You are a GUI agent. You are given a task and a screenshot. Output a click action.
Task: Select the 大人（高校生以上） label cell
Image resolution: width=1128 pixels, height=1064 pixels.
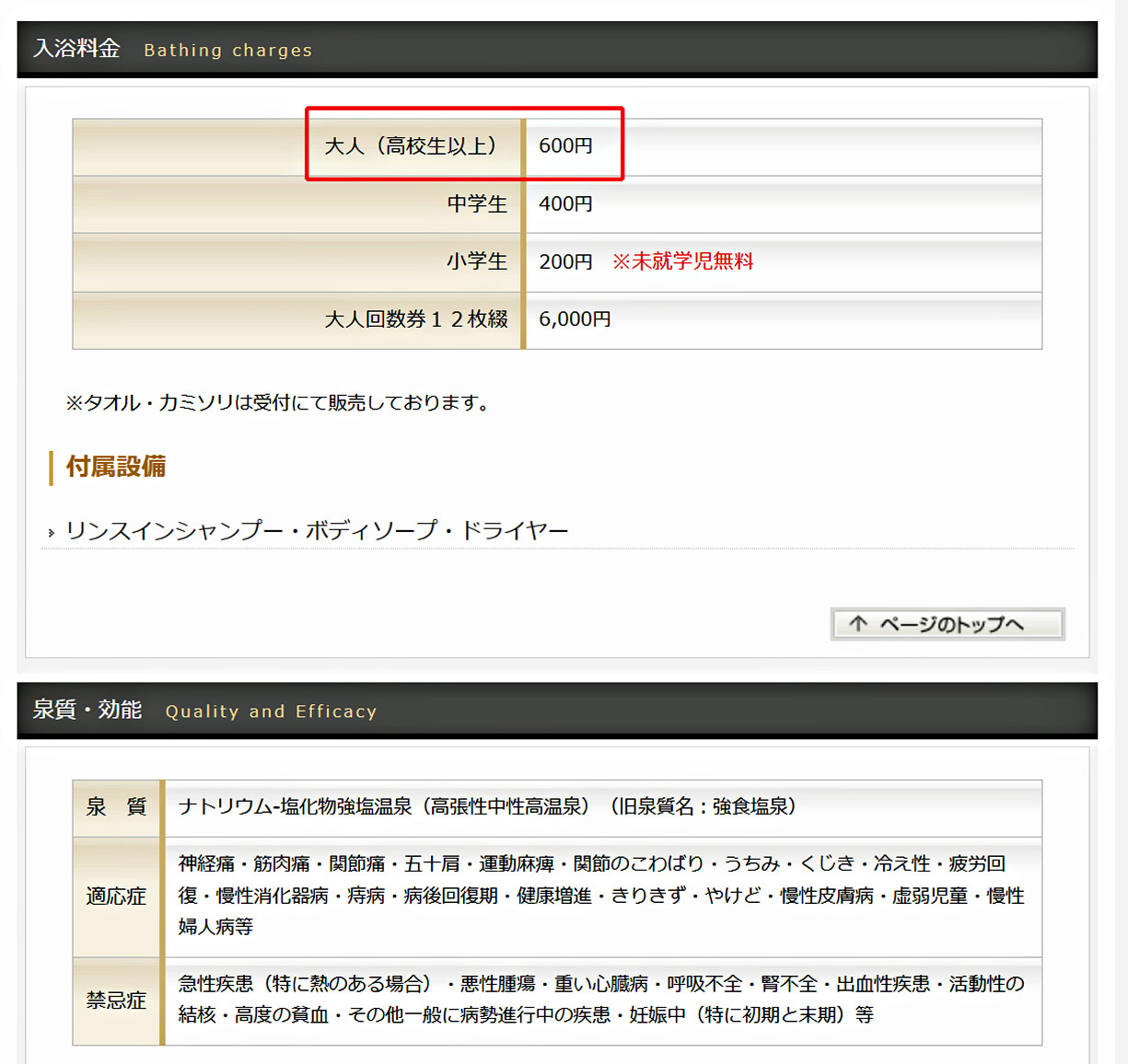pyautogui.click(x=411, y=145)
